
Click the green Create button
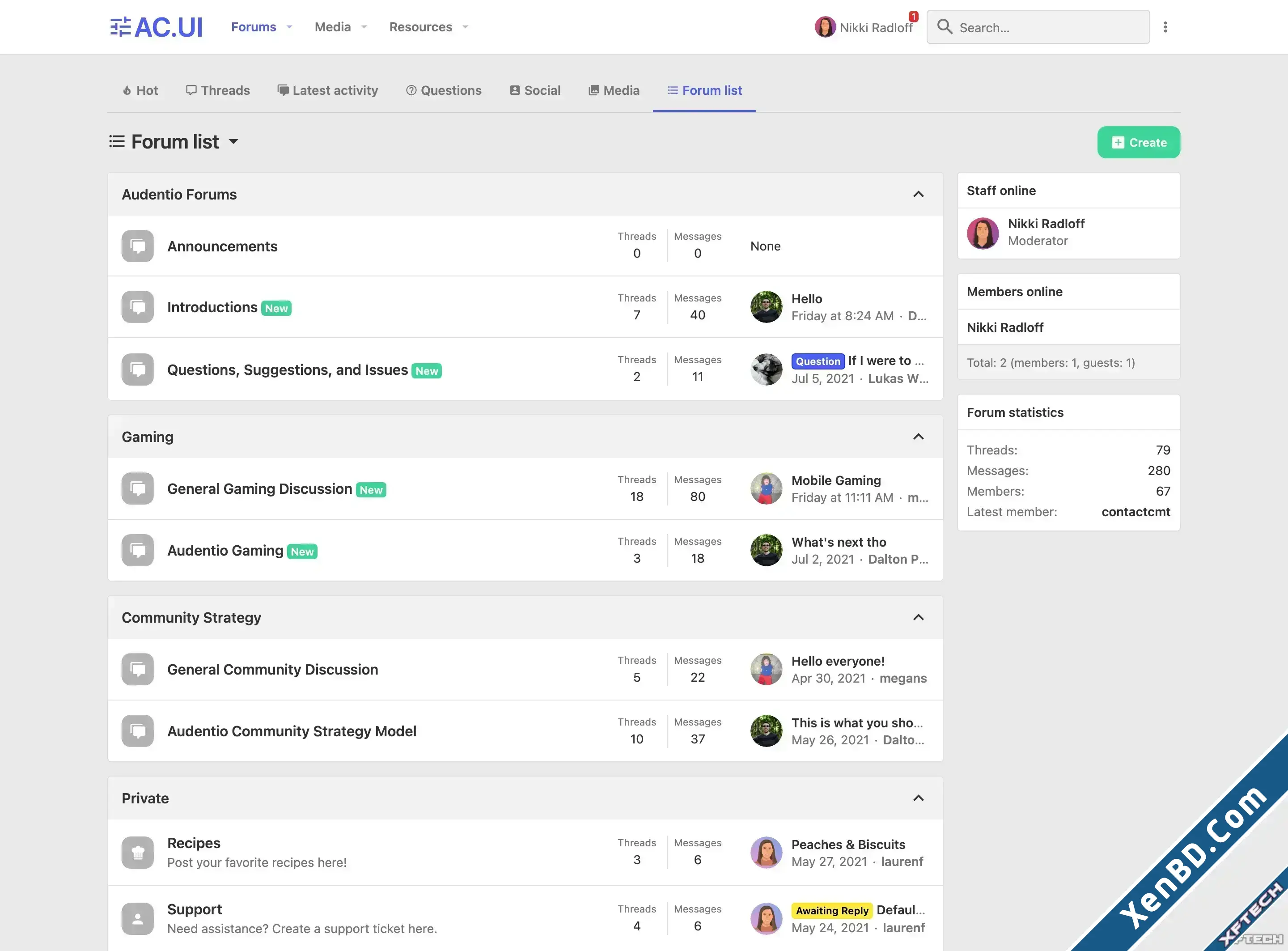pos(1138,142)
